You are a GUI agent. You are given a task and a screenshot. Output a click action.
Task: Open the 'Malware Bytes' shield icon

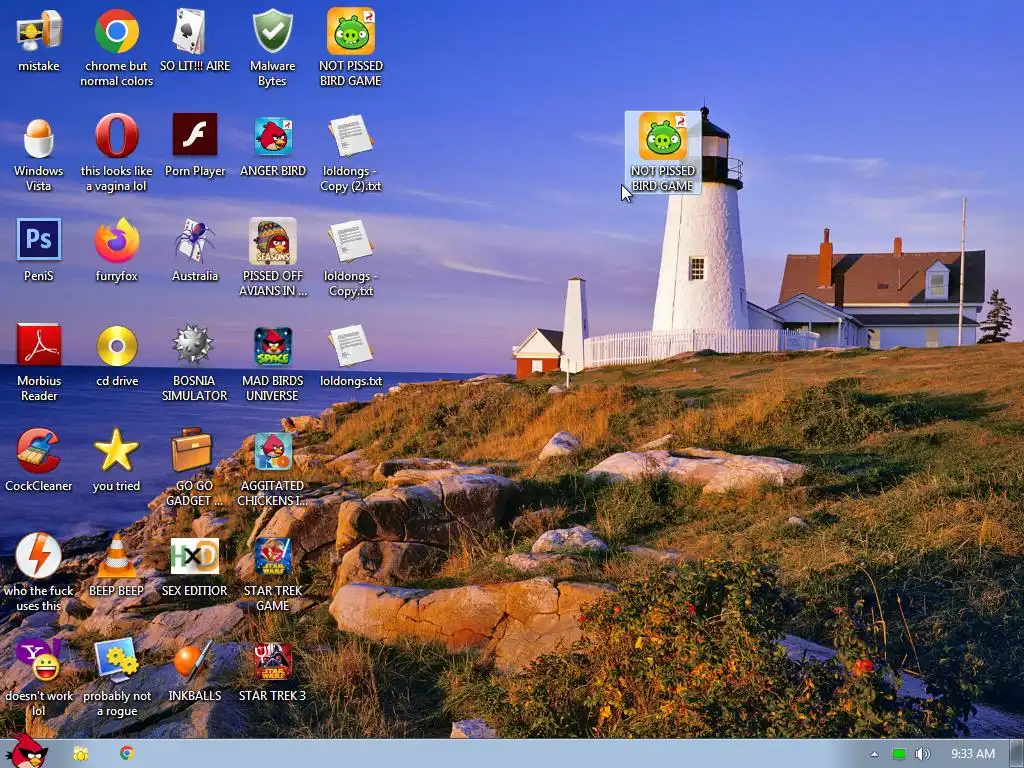[272, 31]
